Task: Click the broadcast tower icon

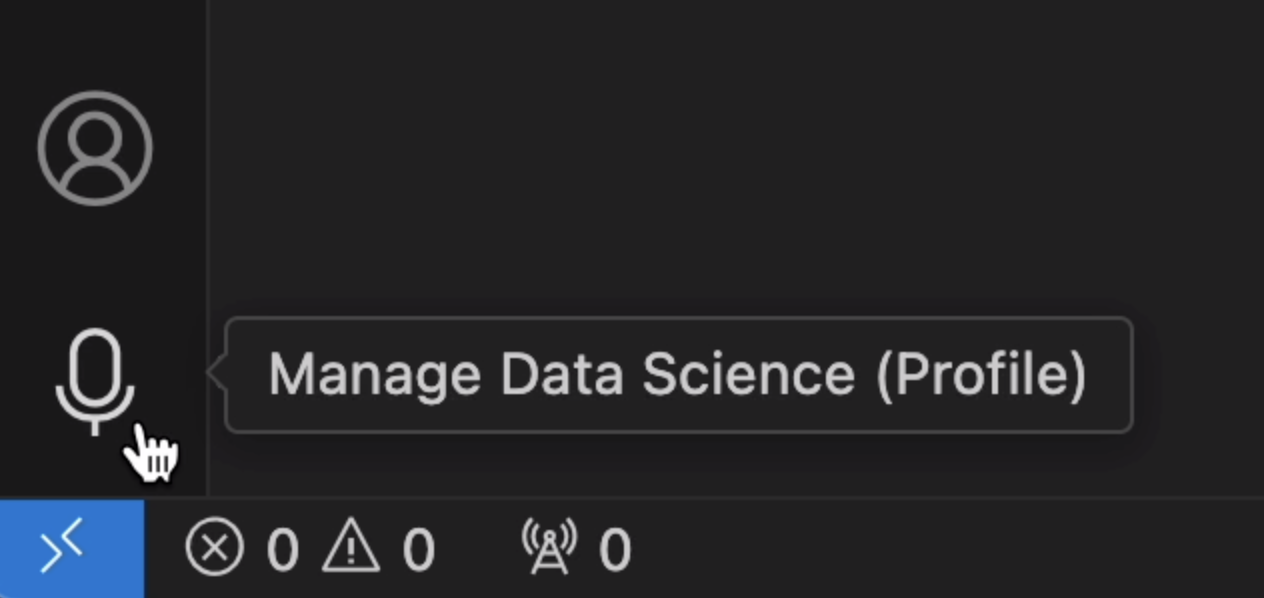Action: 550,547
